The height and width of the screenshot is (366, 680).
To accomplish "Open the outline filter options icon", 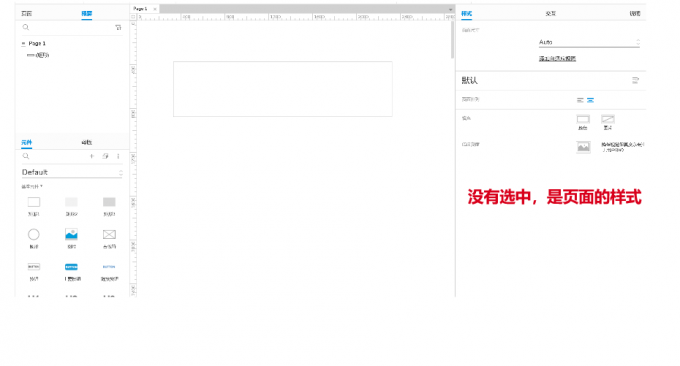I will (118, 27).
